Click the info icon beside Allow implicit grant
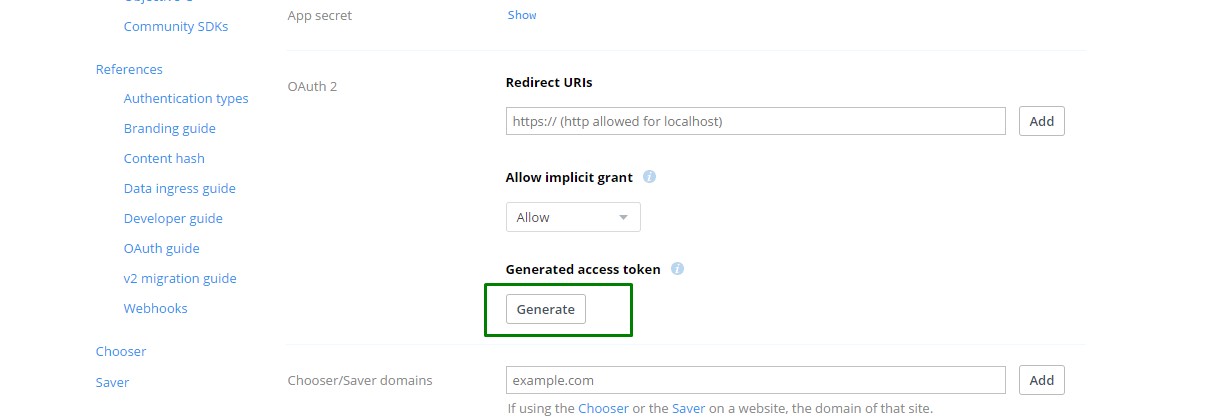The width and height of the screenshot is (1214, 417). click(x=649, y=177)
